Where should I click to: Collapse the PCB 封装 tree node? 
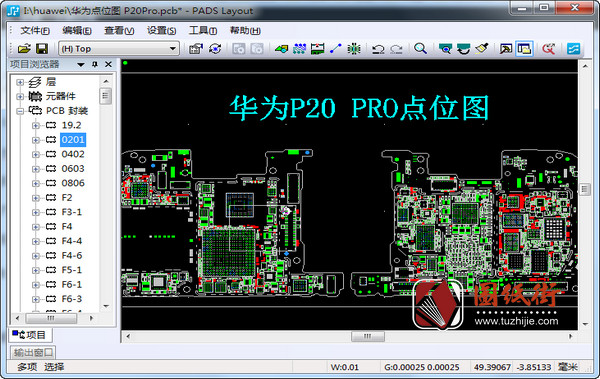pyautogui.click(x=20, y=111)
